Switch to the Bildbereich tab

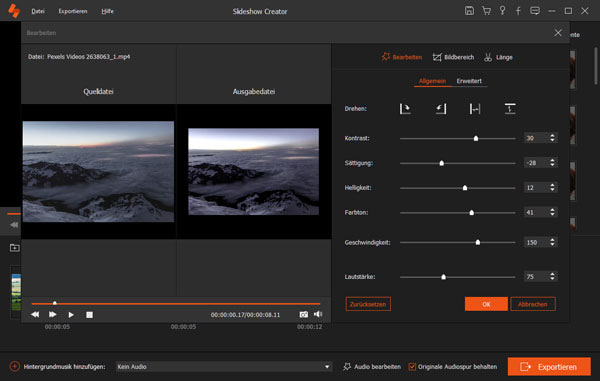(453, 57)
